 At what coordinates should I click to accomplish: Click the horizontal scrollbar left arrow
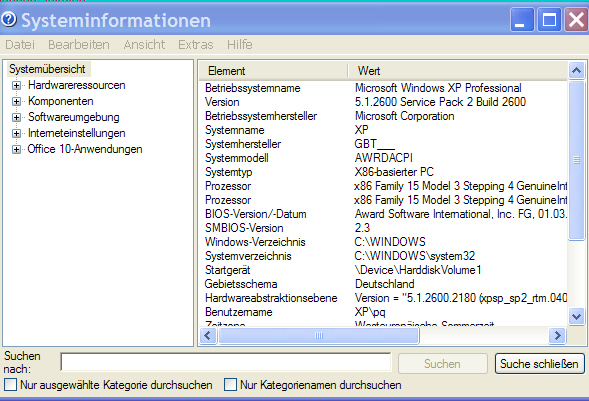point(208,335)
